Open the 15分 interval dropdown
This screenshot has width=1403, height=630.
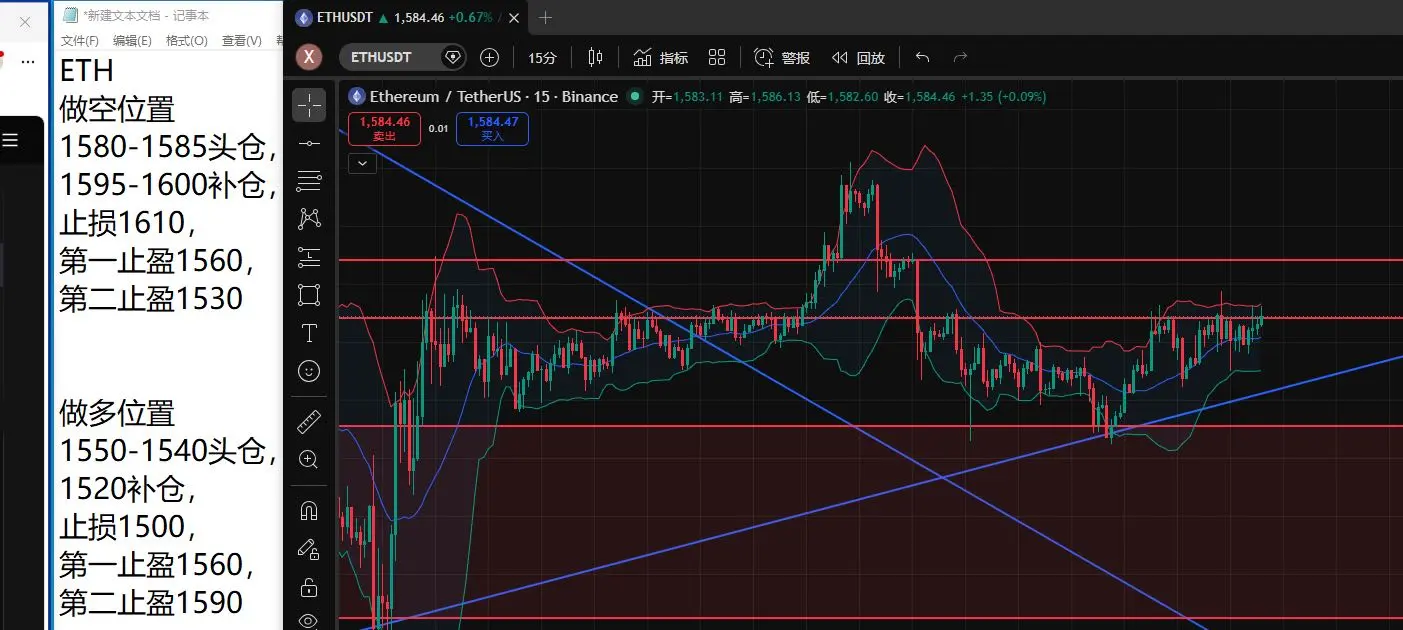542,58
